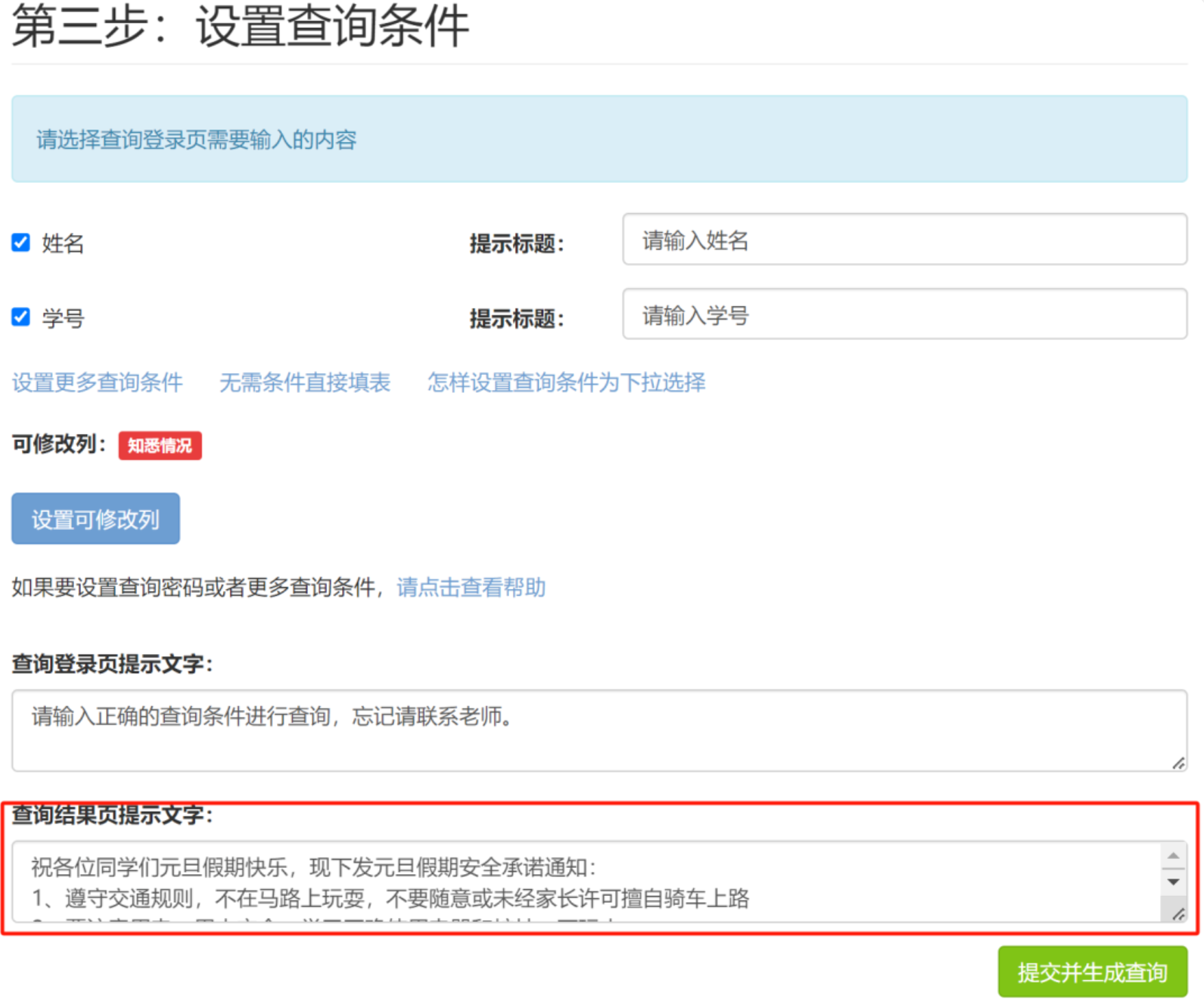Submit with the green 提交并生成查询 button
This screenshot has width=1204, height=1005.
1092,972
